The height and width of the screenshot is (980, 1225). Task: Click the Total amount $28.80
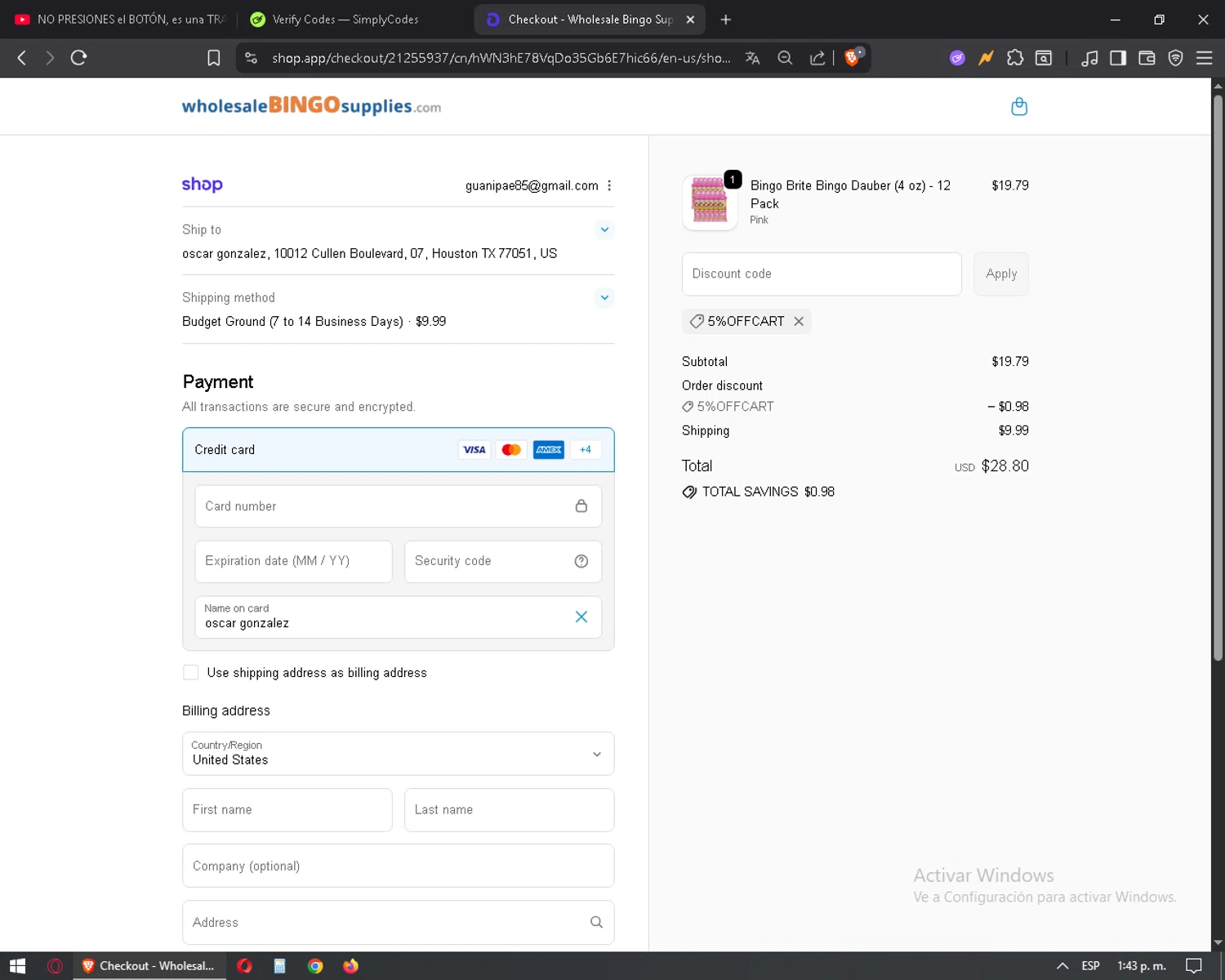coord(1004,465)
